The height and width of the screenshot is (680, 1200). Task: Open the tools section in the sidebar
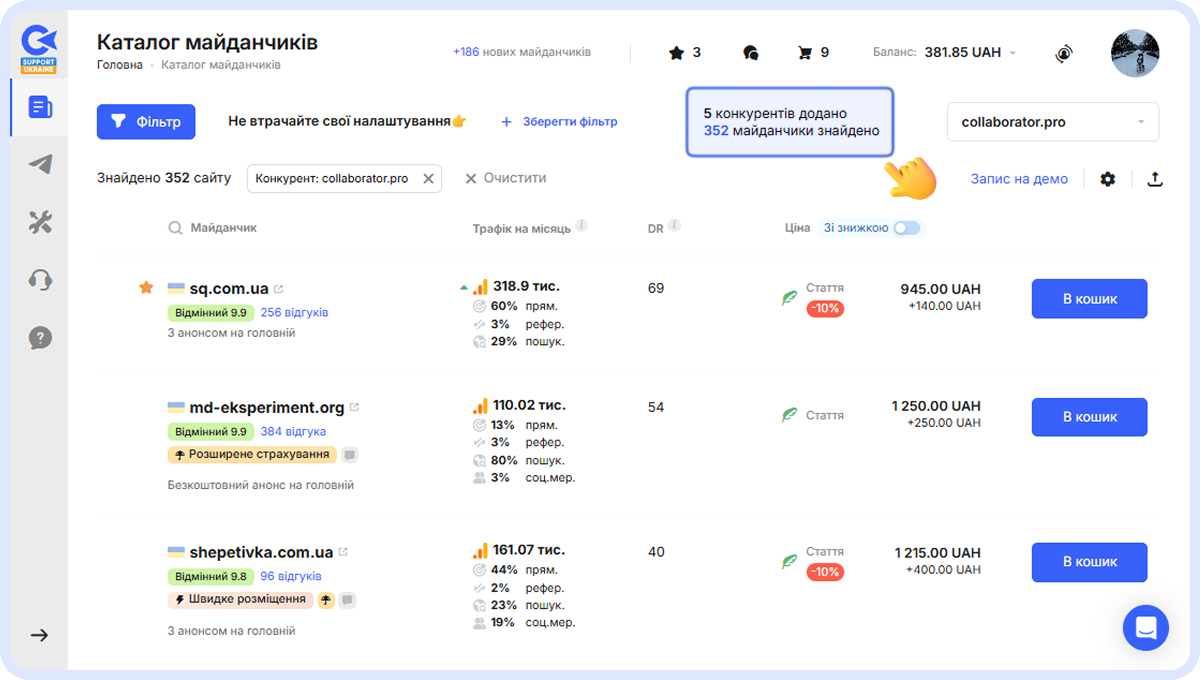38,222
